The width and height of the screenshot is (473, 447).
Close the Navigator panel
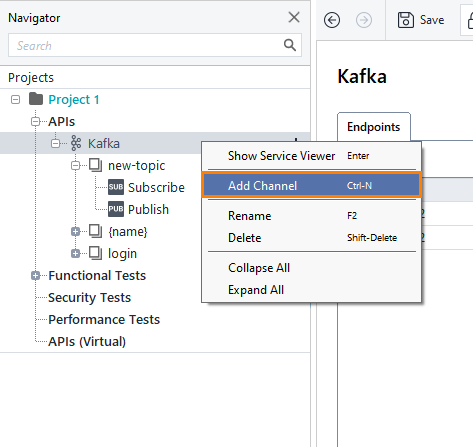click(294, 17)
